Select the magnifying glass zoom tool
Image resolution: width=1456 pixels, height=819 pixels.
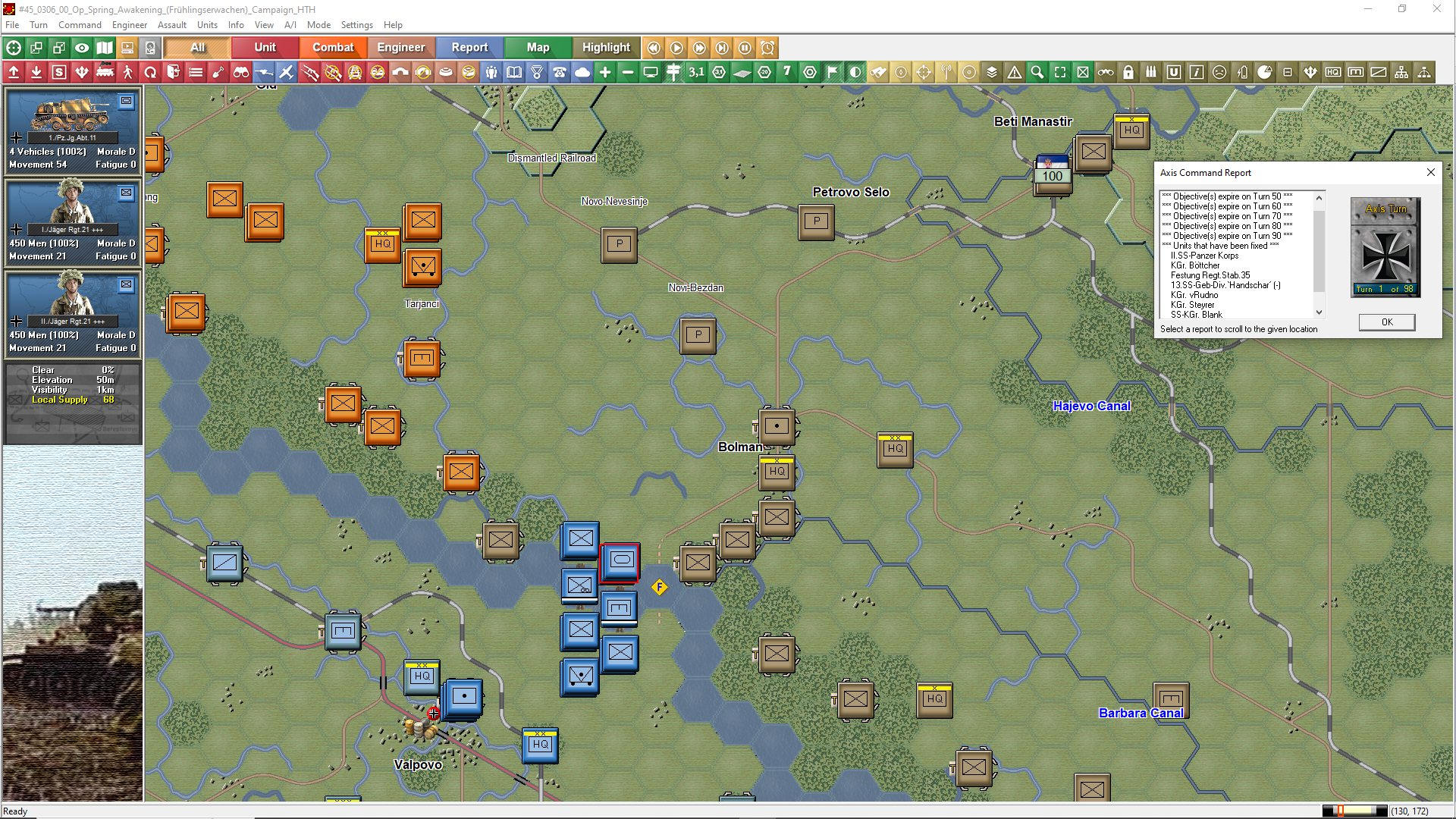pyautogui.click(x=1037, y=72)
